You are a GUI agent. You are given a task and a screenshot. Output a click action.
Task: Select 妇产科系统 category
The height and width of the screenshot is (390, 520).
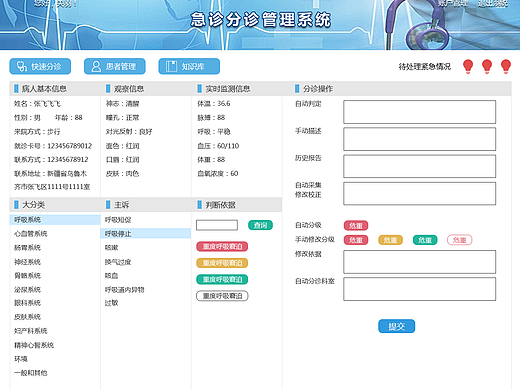[31, 331]
